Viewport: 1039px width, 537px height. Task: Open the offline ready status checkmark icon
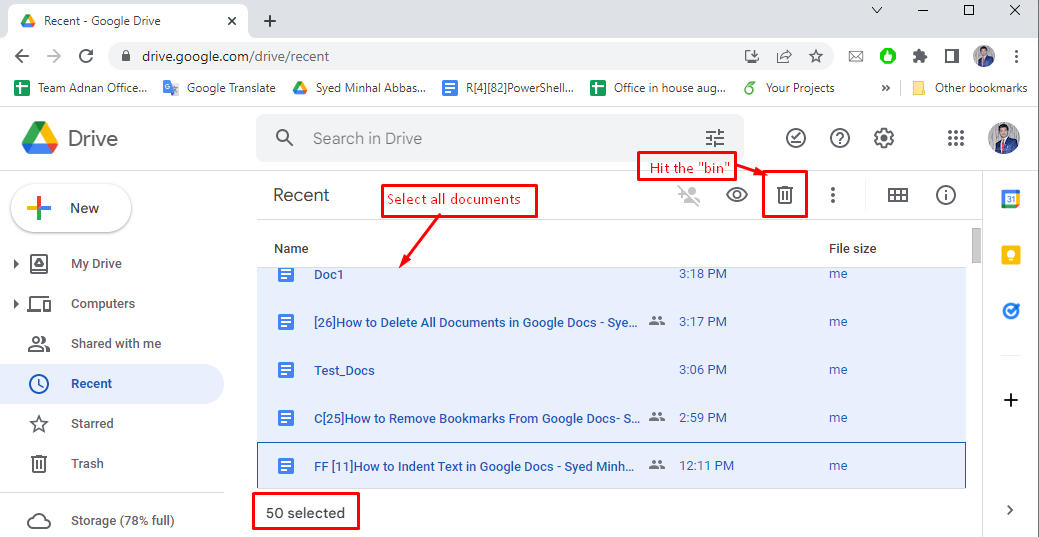click(x=796, y=138)
